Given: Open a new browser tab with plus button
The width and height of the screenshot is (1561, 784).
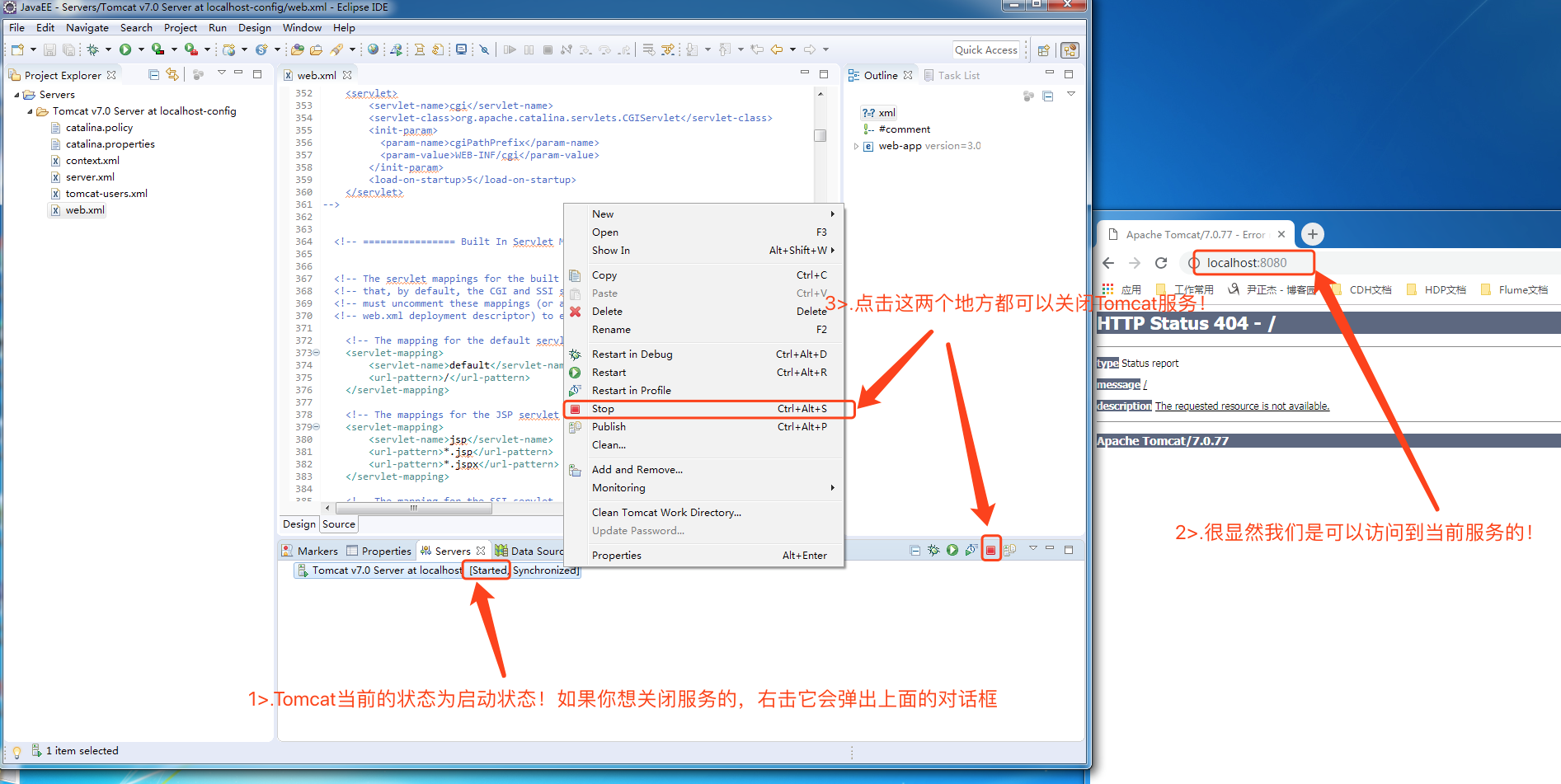Looking at the screenshot, I should [1313, 234].
